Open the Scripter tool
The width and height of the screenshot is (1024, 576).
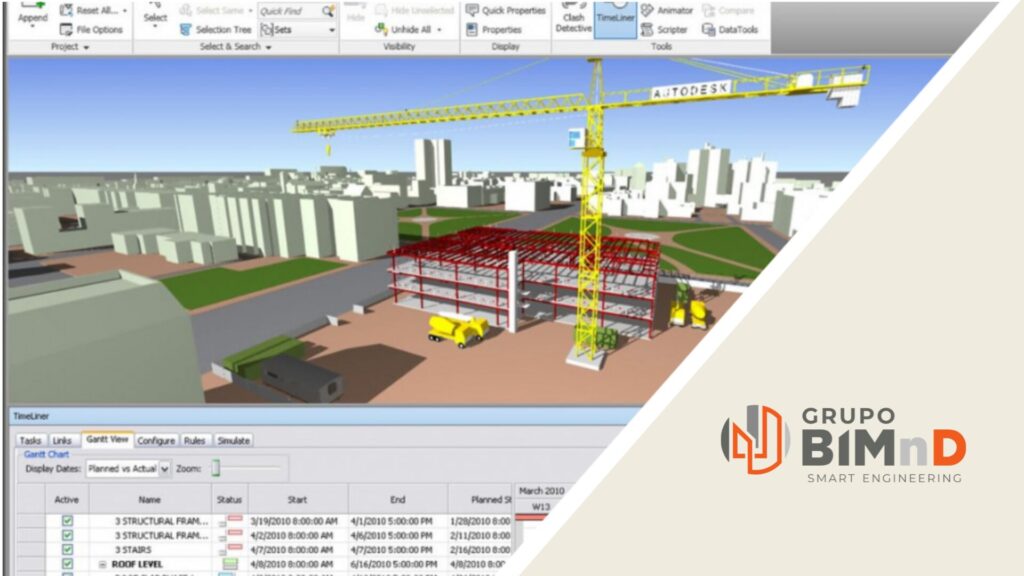664,30
